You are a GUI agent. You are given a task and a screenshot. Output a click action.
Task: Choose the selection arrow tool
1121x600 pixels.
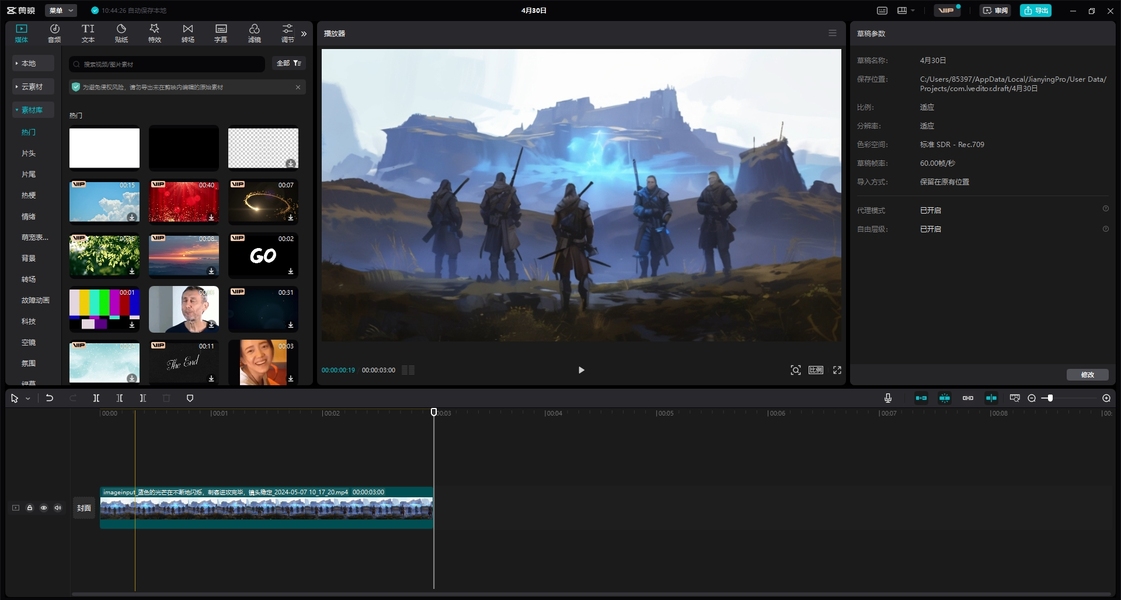[x=14, y=398]
